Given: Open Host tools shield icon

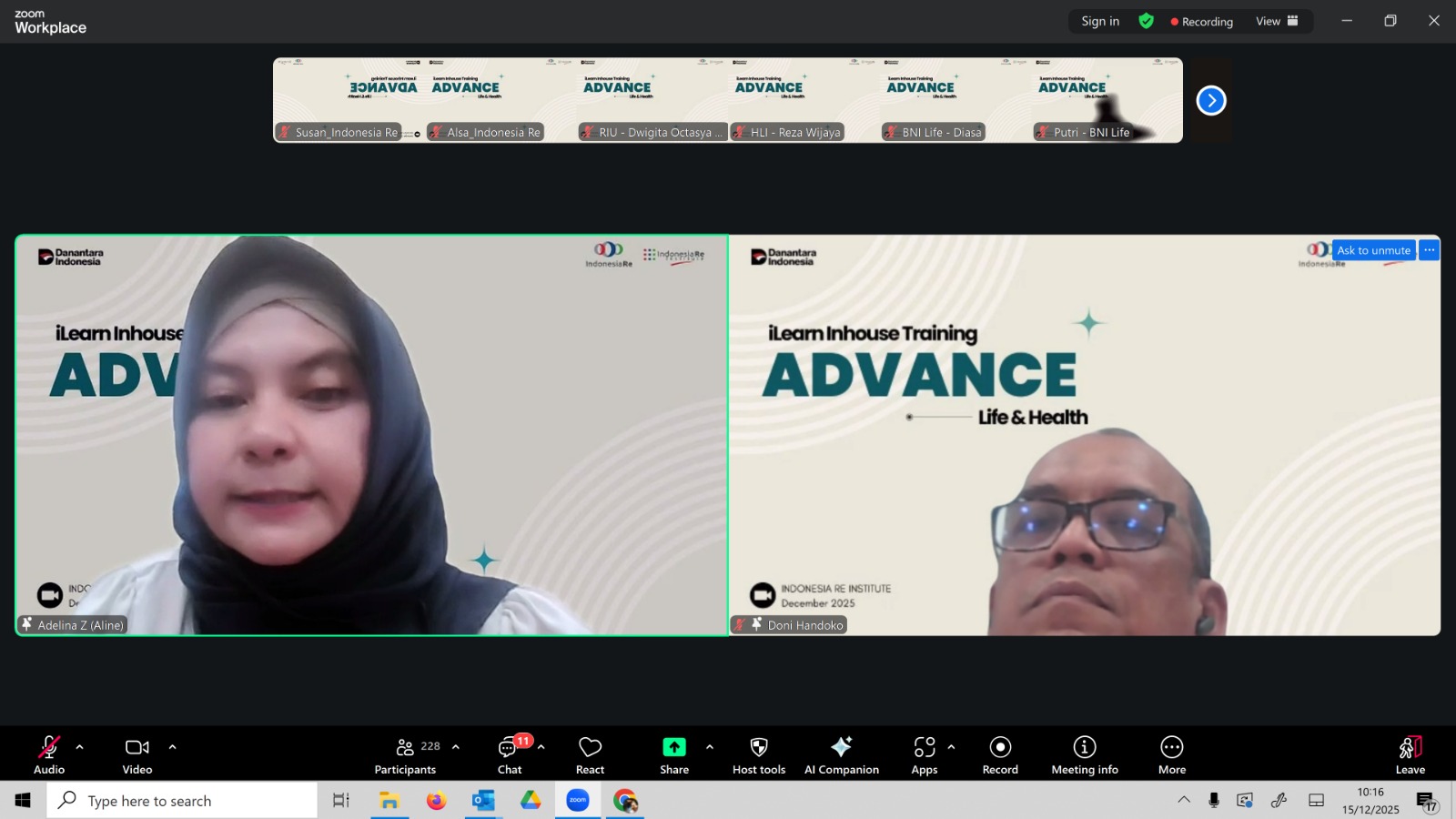Looking at the screenshot, I should (x=758, y=755).
